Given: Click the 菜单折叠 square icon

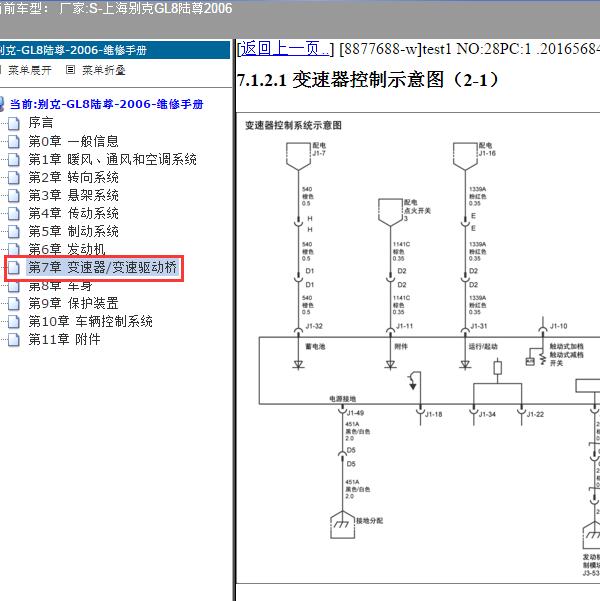Looking at the screenshot, I should tap(70, 69).
